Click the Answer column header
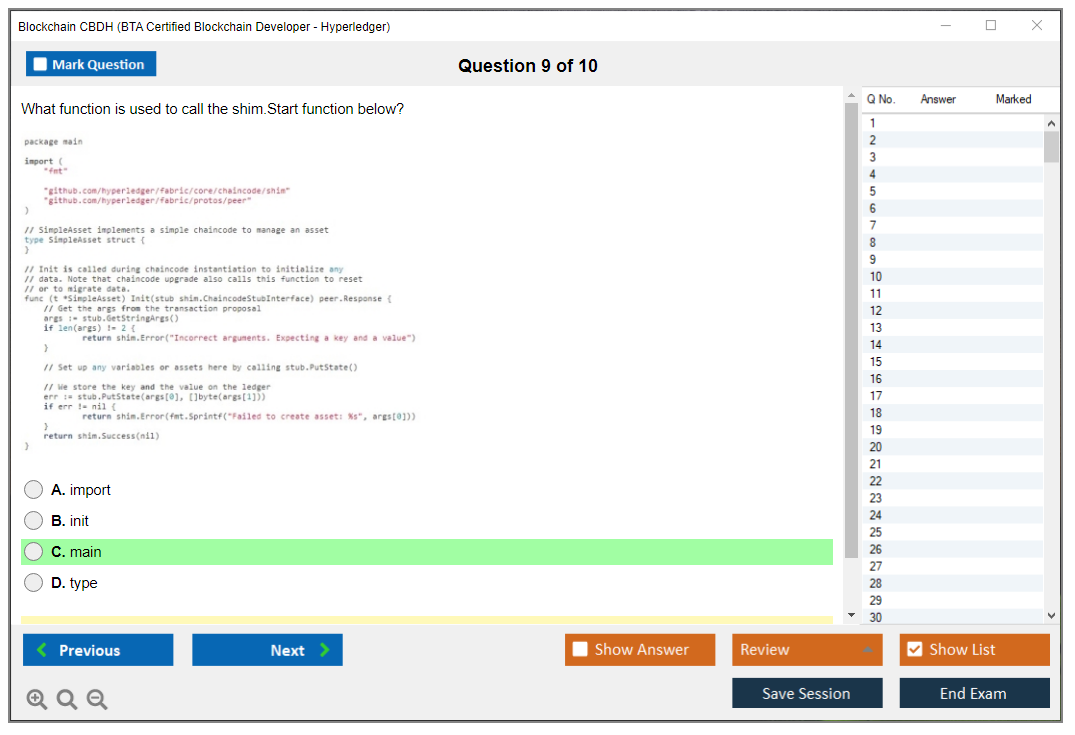Viewport: 1075px width, 735px height. [938, 99]
